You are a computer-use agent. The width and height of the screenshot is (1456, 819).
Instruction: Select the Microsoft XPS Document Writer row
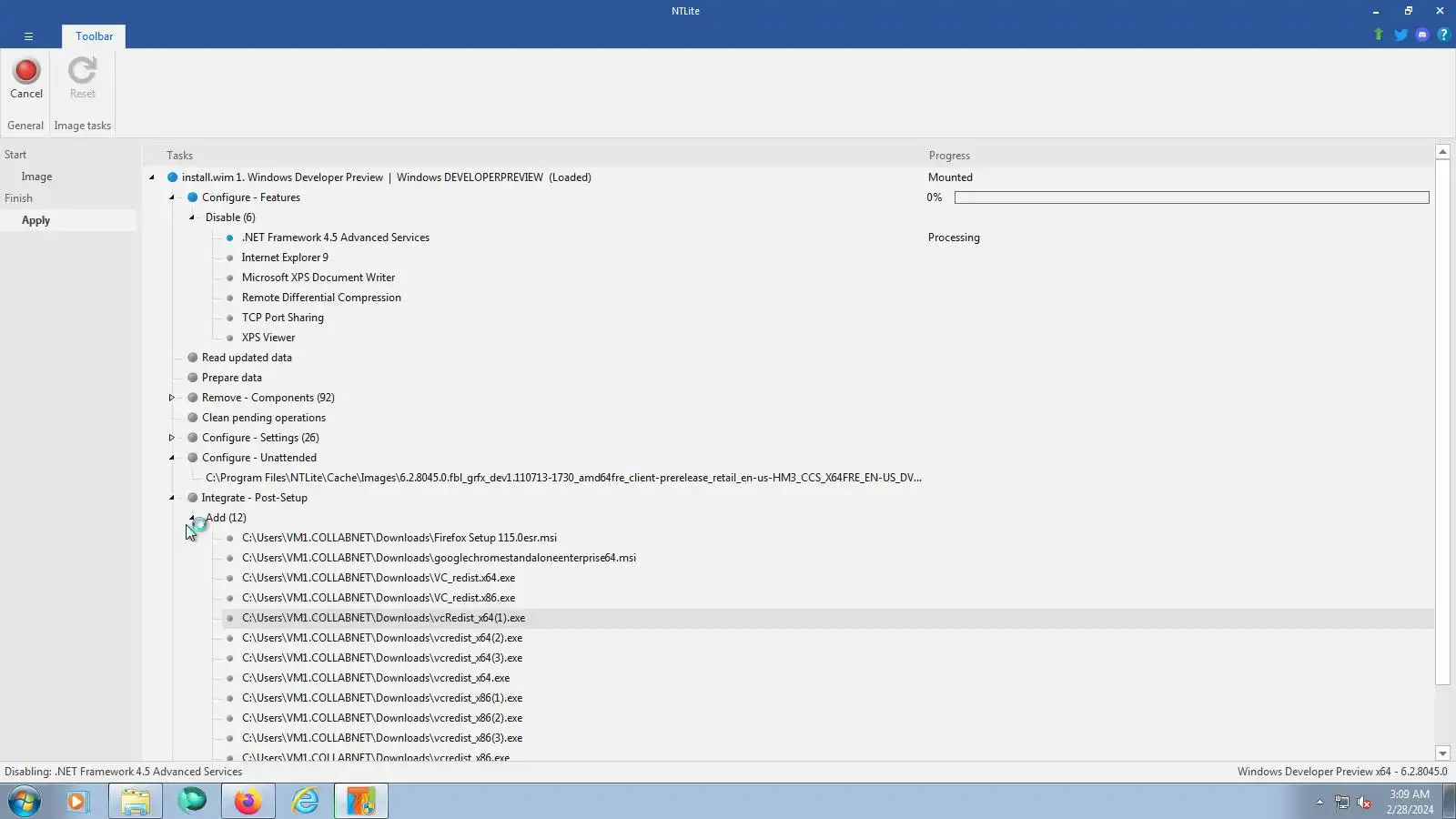tap(318, 278)
